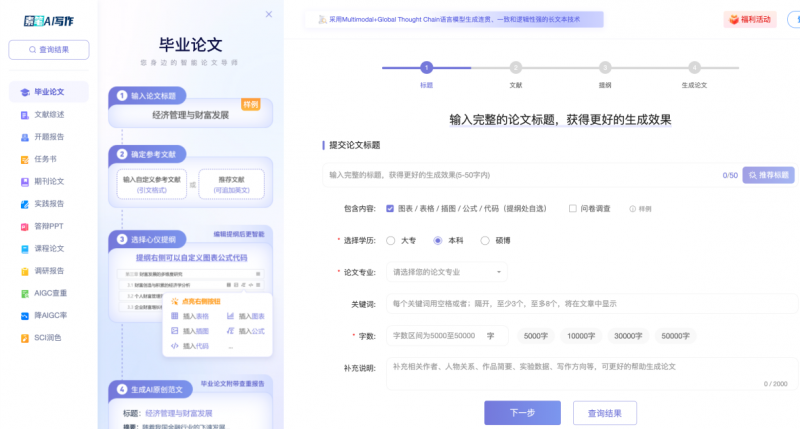Enable the 问卷调查 checkbox
The height and width of the screenshot is (429, 800).
pyautogui.click(x=572, y=209)
